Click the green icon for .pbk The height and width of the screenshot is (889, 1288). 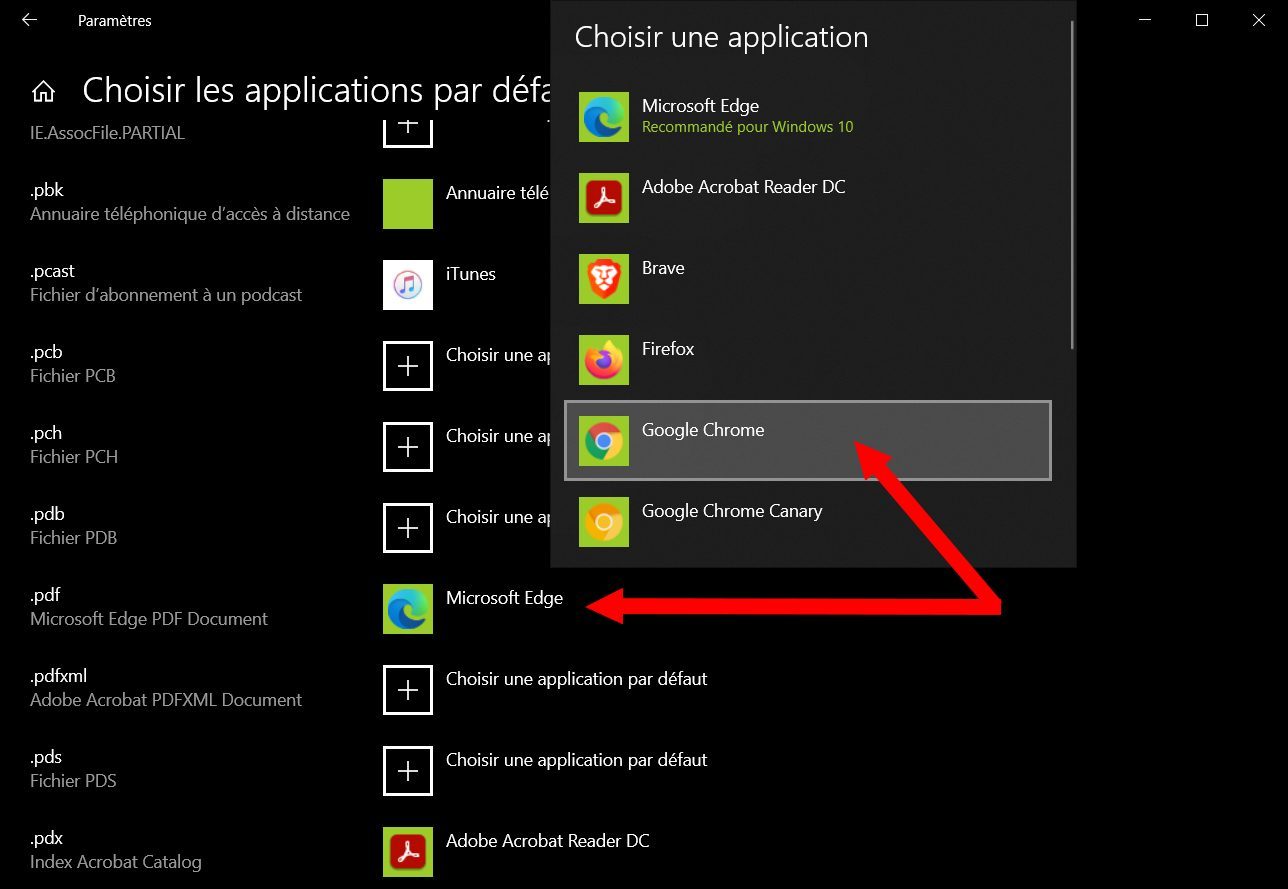click(408, 204)
